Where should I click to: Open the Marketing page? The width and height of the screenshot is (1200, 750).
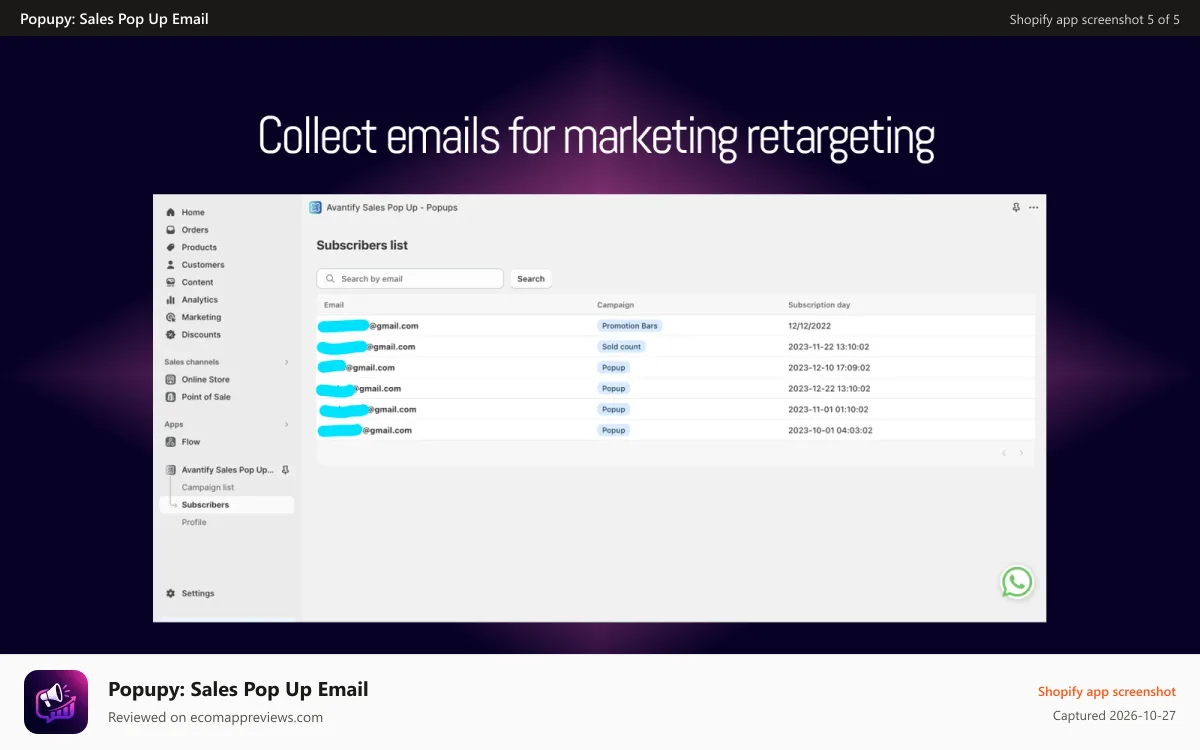(x=201, y=317)
